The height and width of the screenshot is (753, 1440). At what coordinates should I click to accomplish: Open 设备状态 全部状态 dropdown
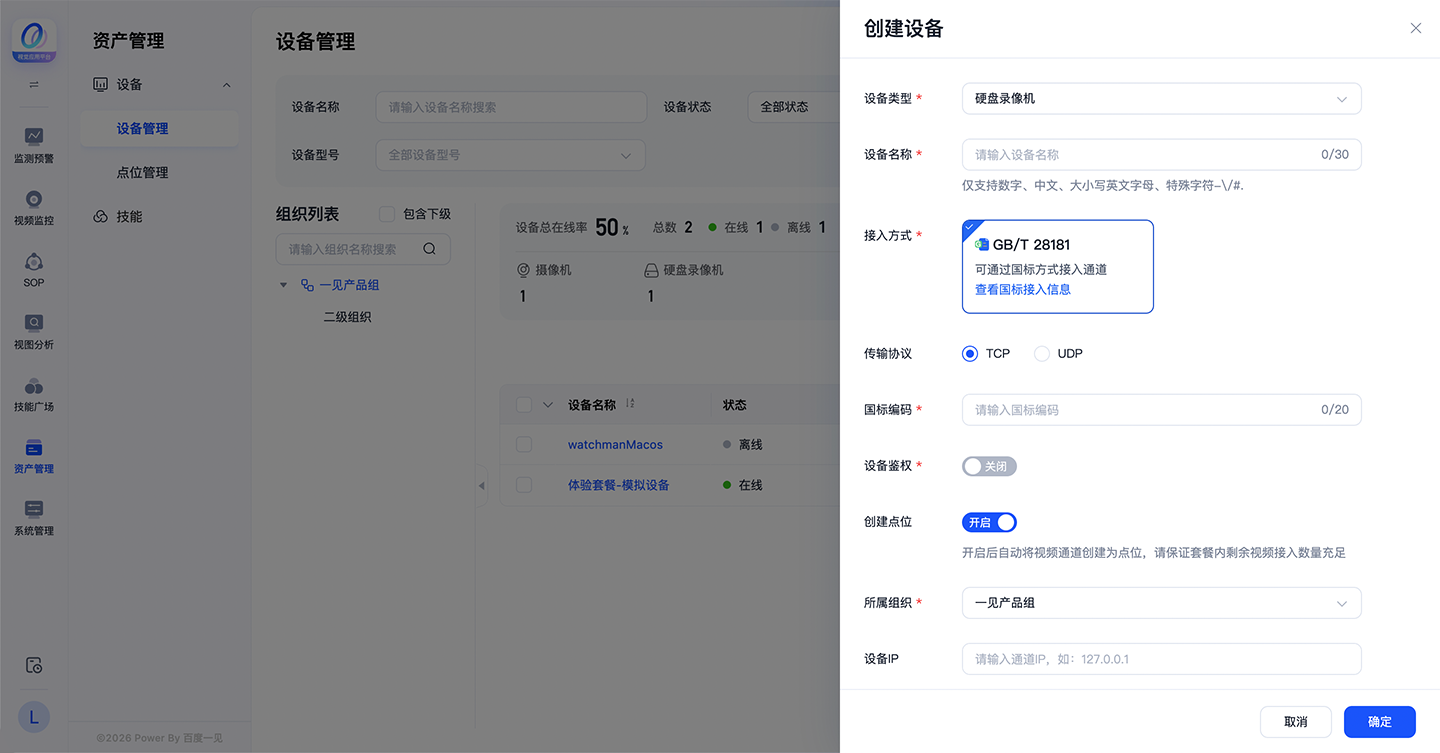coord(794,107)
